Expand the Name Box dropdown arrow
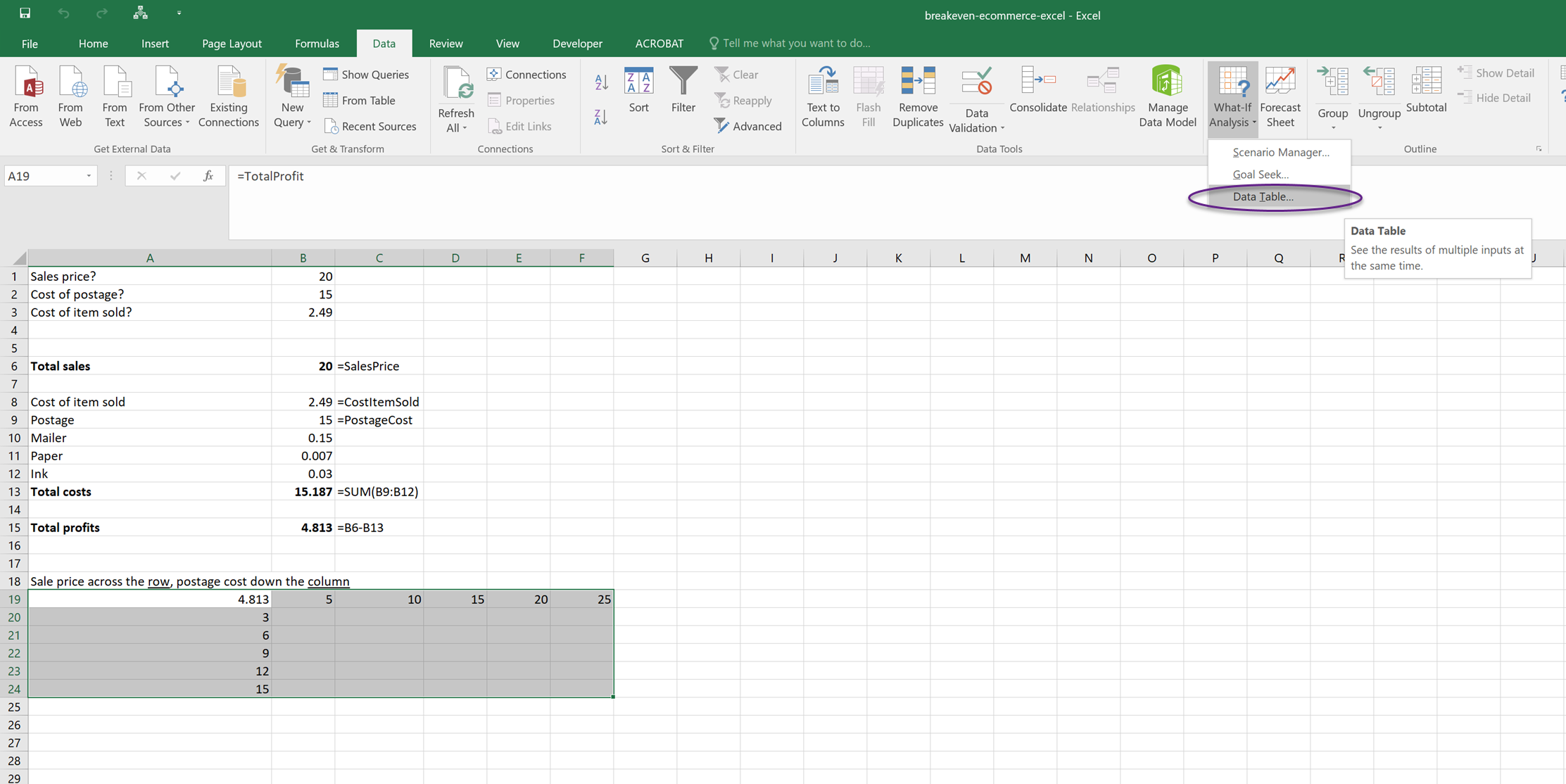 click(x=89, y=176)
